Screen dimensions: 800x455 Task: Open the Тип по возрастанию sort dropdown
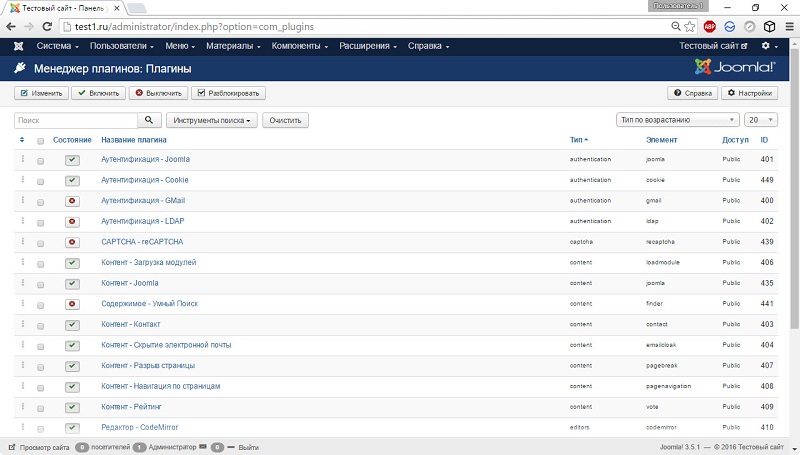click(x=678, y=120)
